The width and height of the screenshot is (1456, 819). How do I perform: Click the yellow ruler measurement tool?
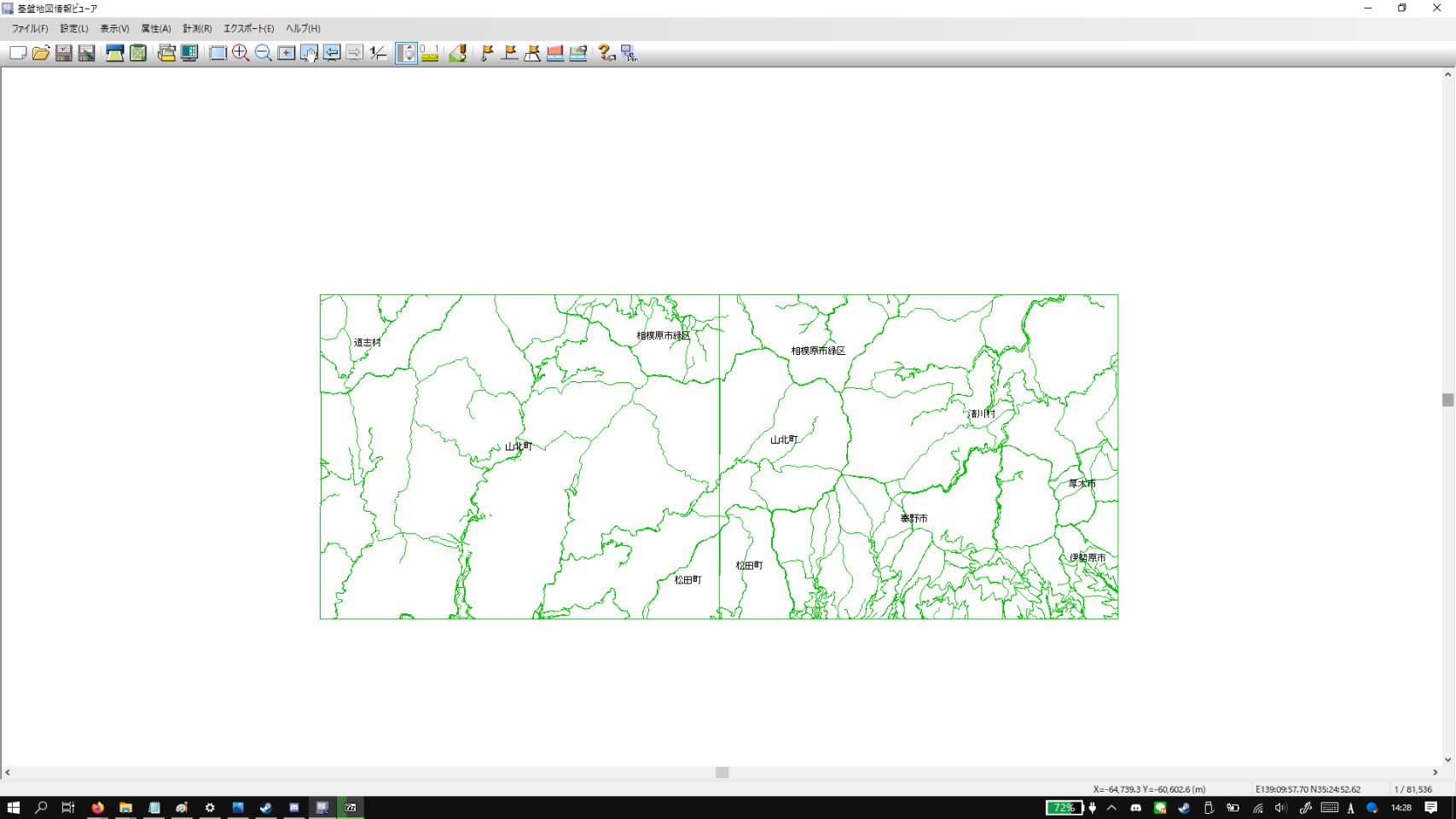[x=430, y=53]
